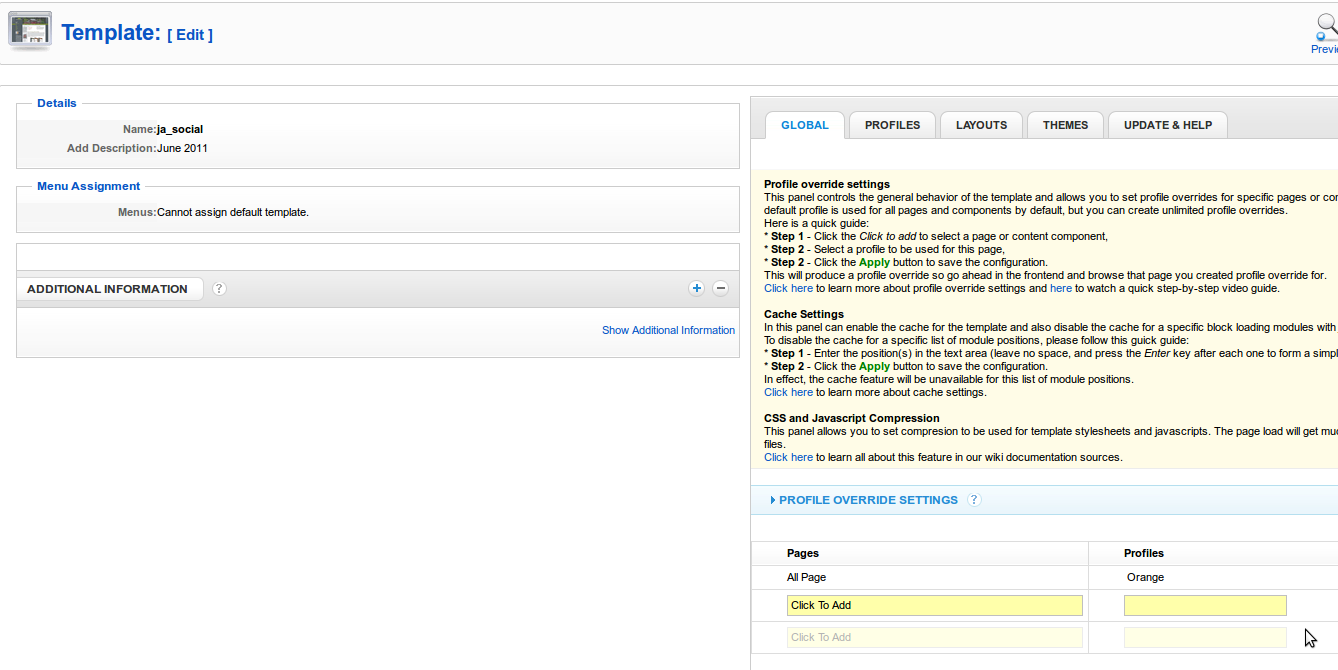Switch to the Global tab
Screen dimensions: 1338x670
point(805,125)
